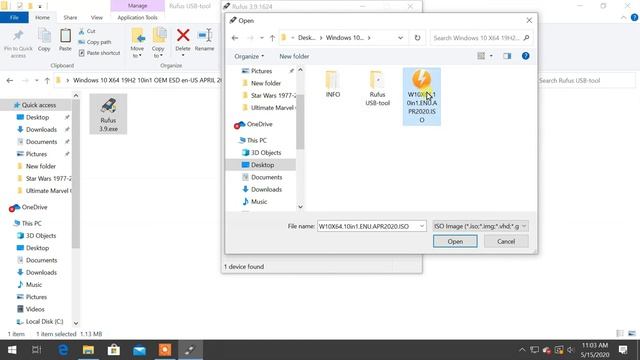The width and height of the screenshot is (640, 360).
Task: Show hidden system tray icons
Action: click(x=522, y=350)
